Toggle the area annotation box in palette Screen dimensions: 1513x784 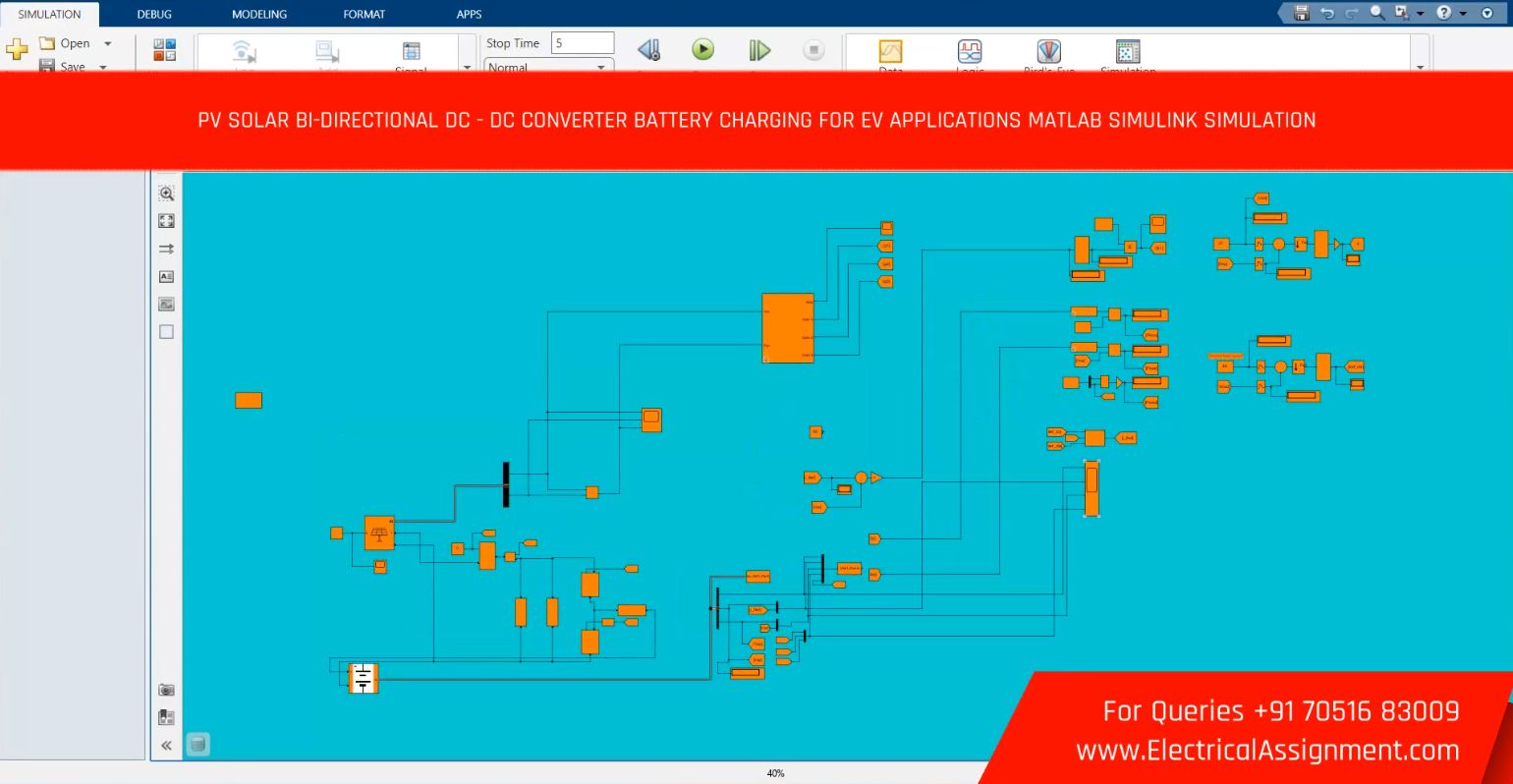pyautogui.click(x=166, y=332)
